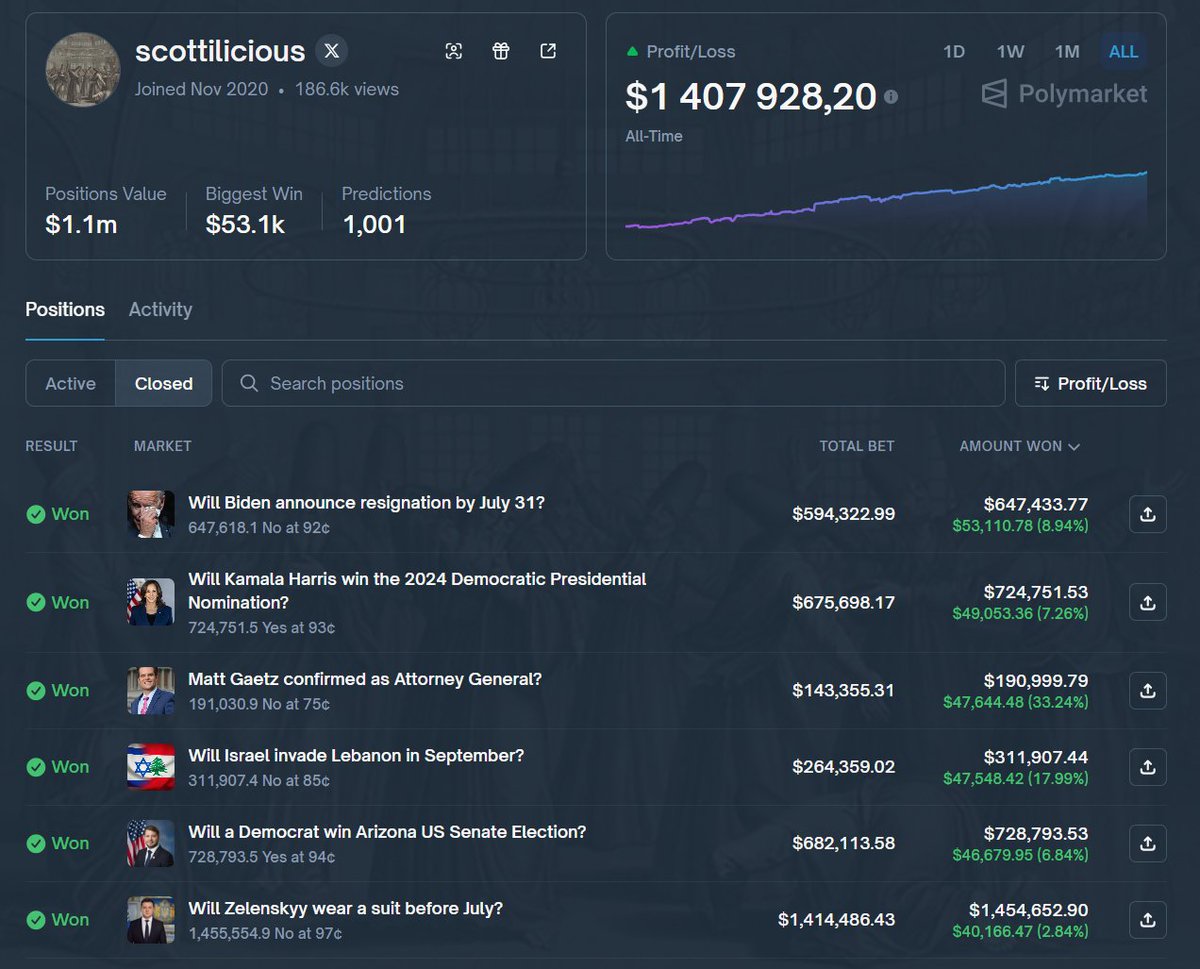
Task: Select the 1M time range
Action: click(x=1067, y=51)
